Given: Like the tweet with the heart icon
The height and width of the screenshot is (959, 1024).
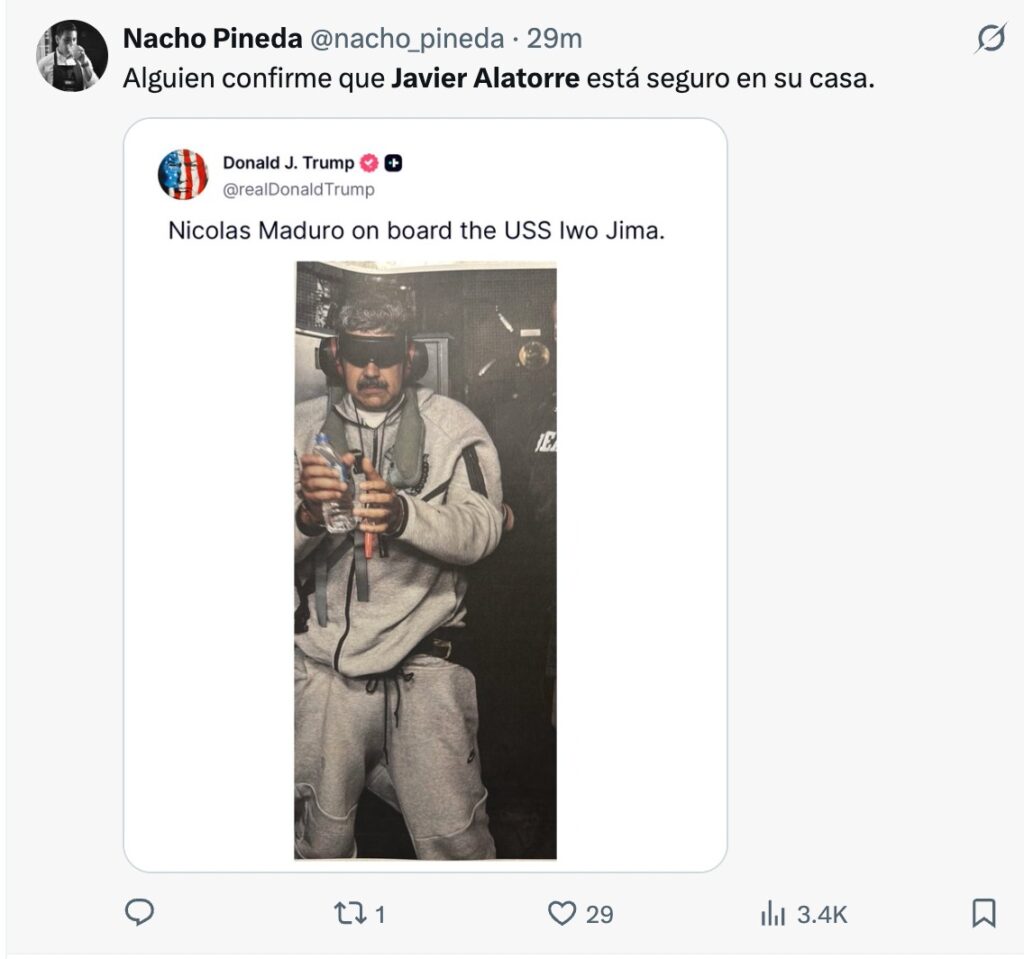Looking at the screenshot, I should pyautogui.click(x=563, y=912).
